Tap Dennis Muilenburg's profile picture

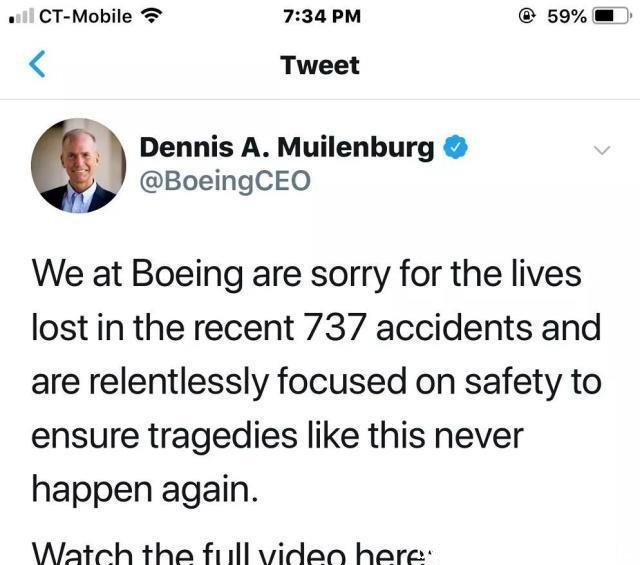pyautogui.click(x=79, y=165)
